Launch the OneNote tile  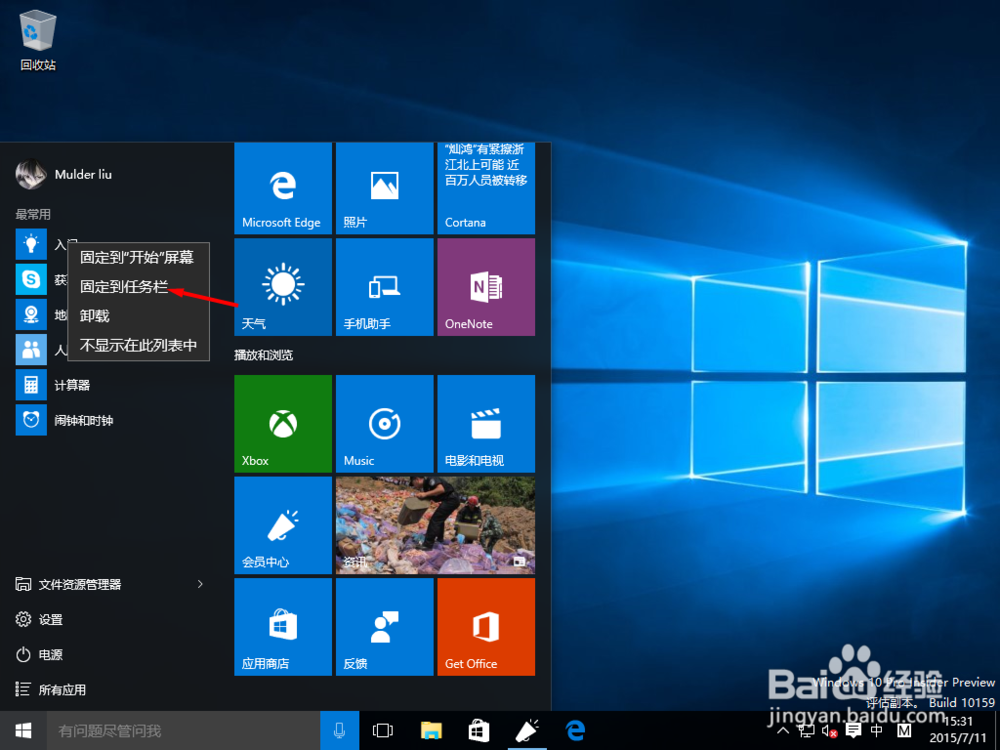[486, 287]
